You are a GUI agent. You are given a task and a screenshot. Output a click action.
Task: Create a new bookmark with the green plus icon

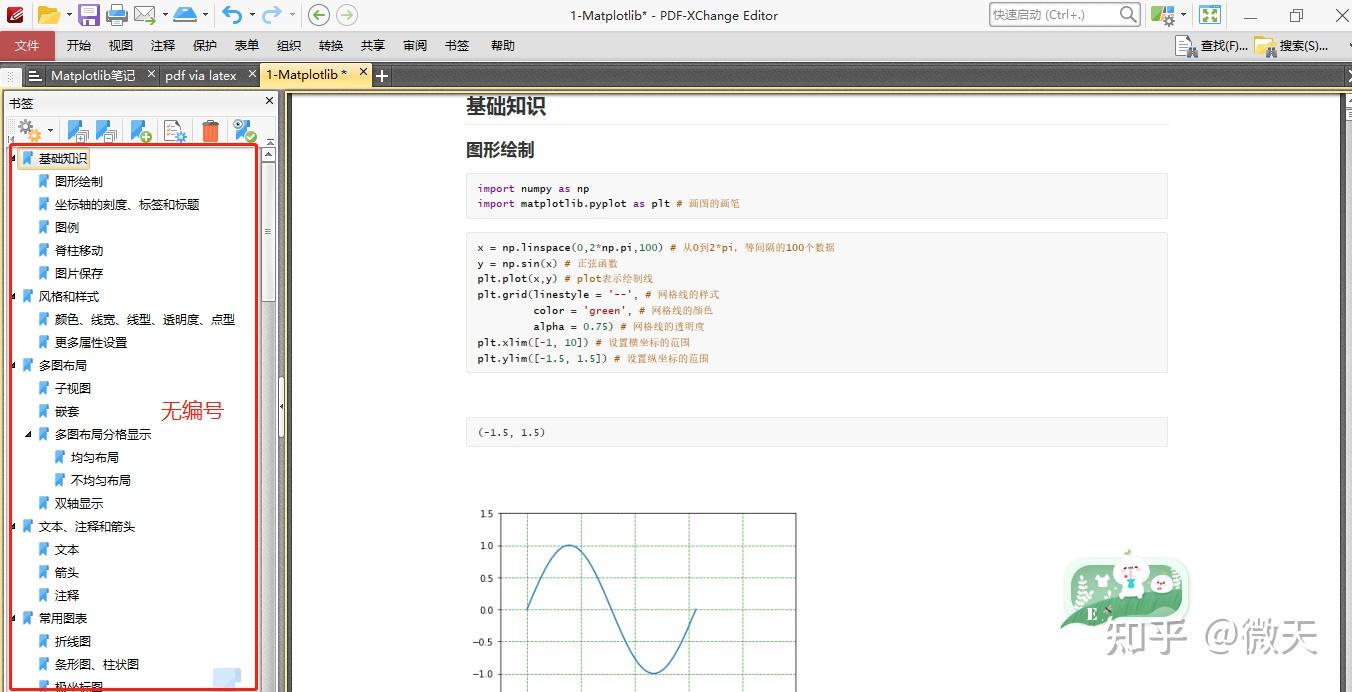(140, 132)
